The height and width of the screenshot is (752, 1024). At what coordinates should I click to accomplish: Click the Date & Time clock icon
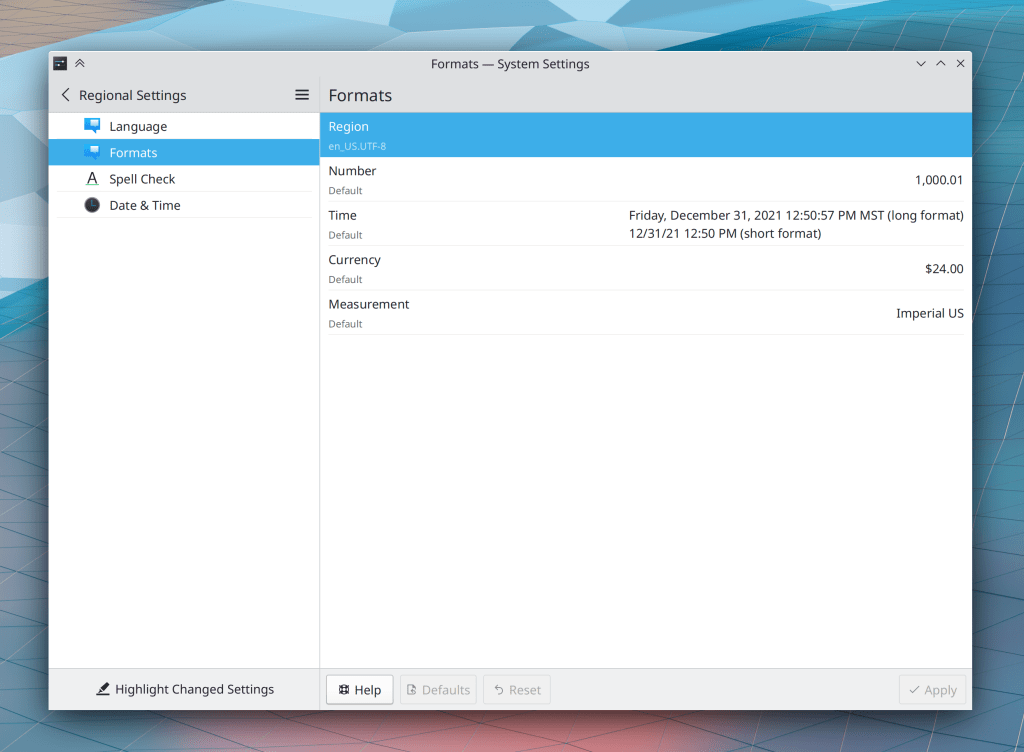92,205
